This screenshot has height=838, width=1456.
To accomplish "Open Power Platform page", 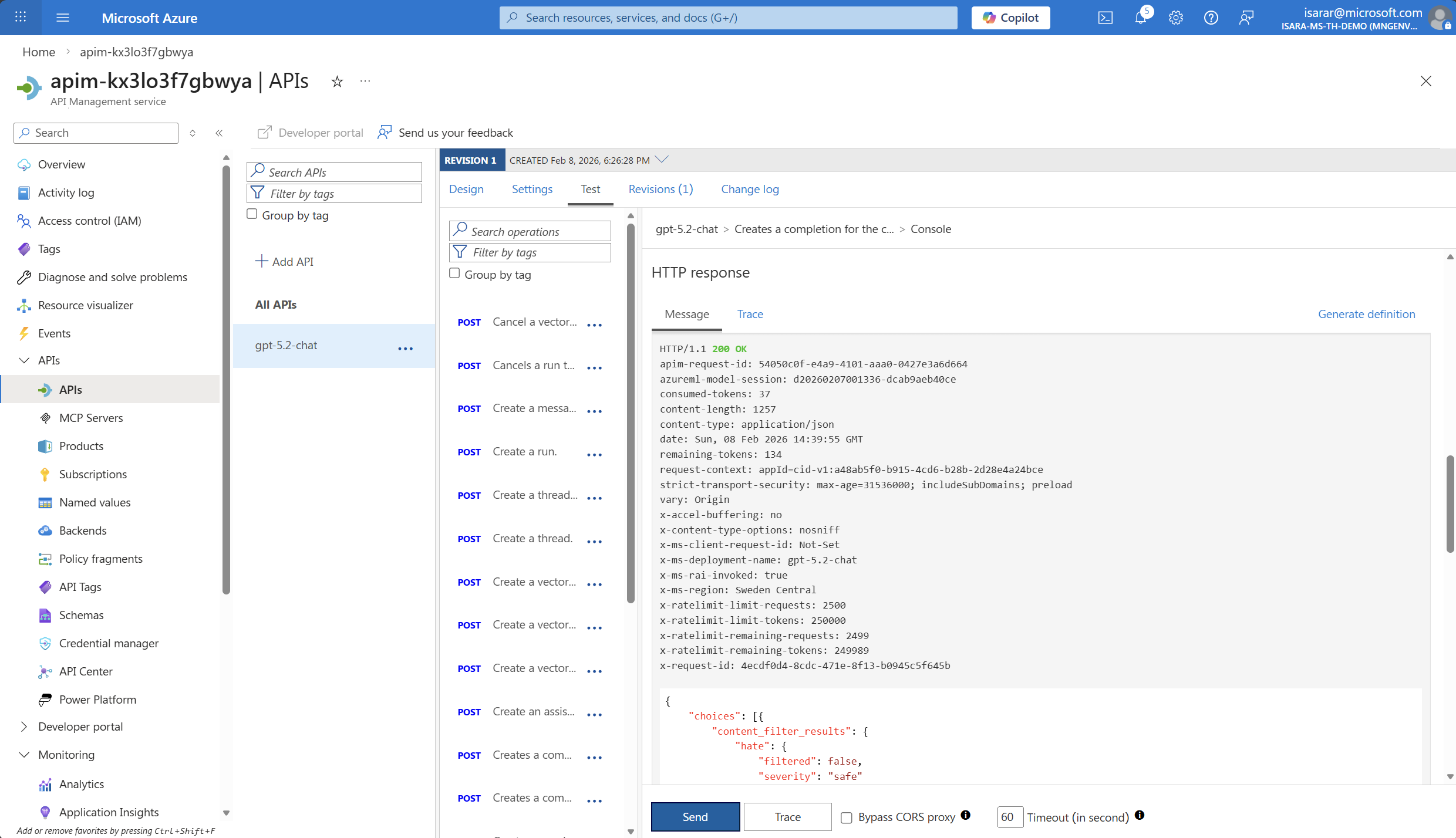I will (x=97, y=700).
